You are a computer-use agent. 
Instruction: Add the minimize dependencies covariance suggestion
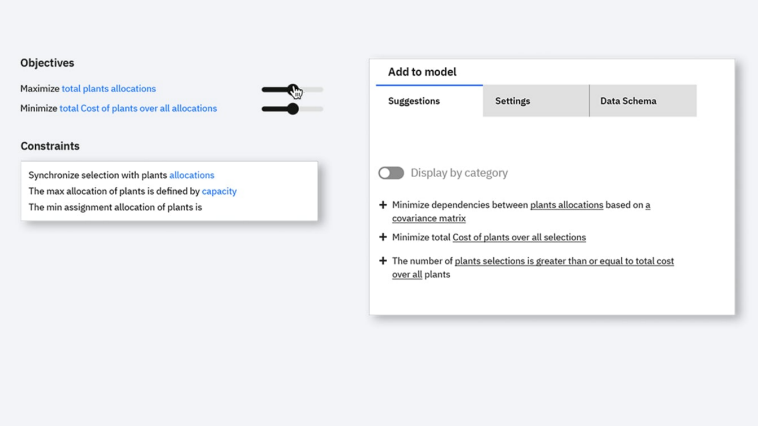click(x=383, y=205)
